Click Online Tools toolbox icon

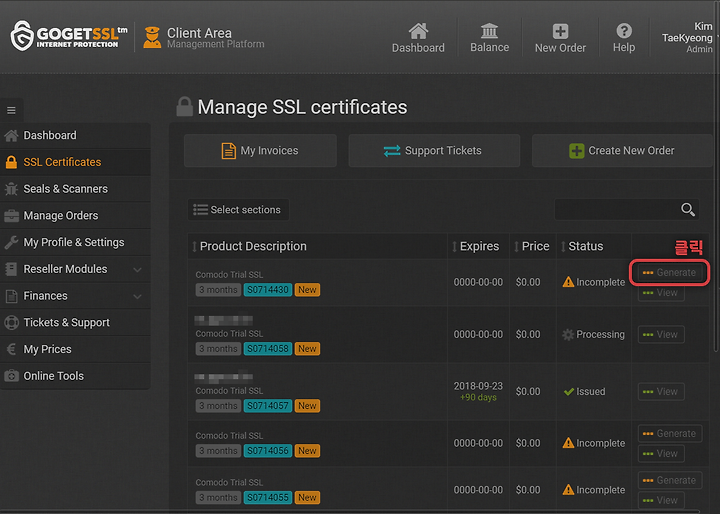(x=11, y=376)
